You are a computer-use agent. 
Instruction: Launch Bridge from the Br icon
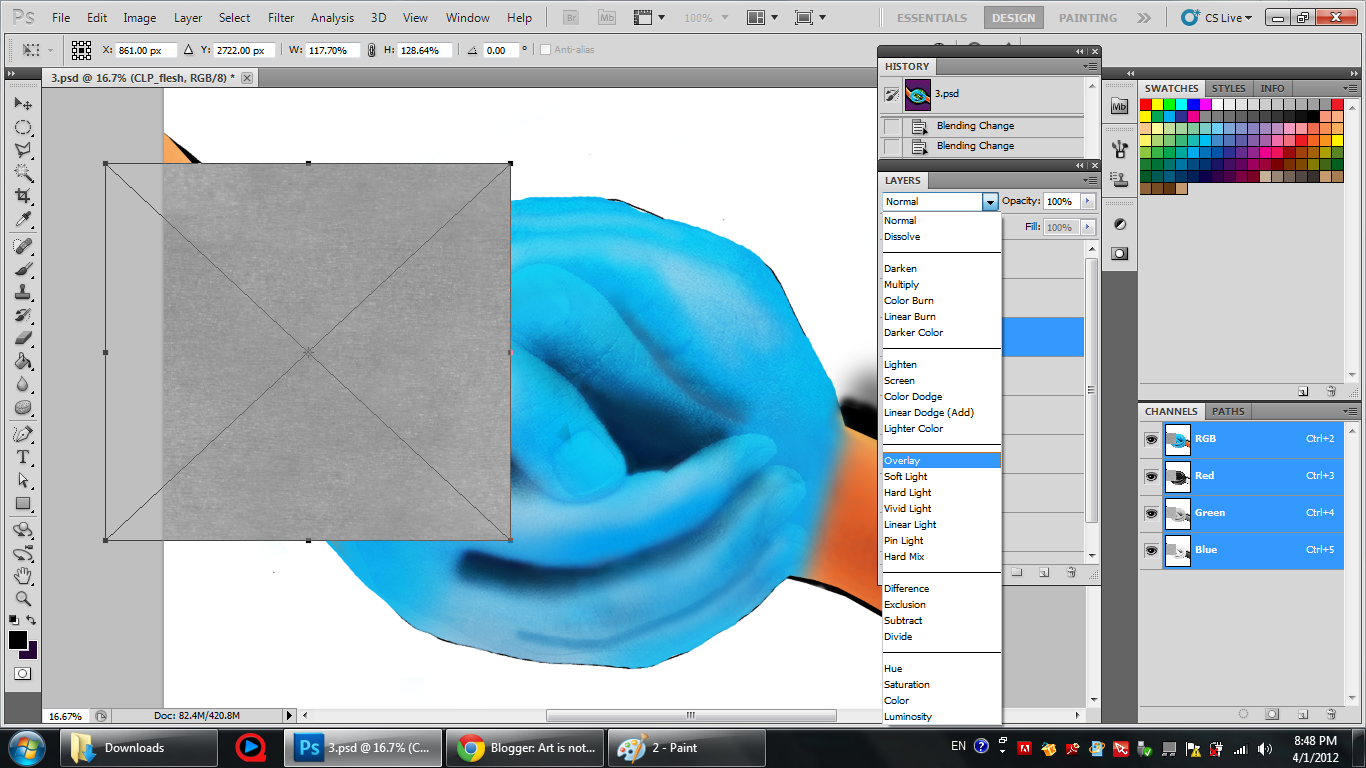[571, 17]
